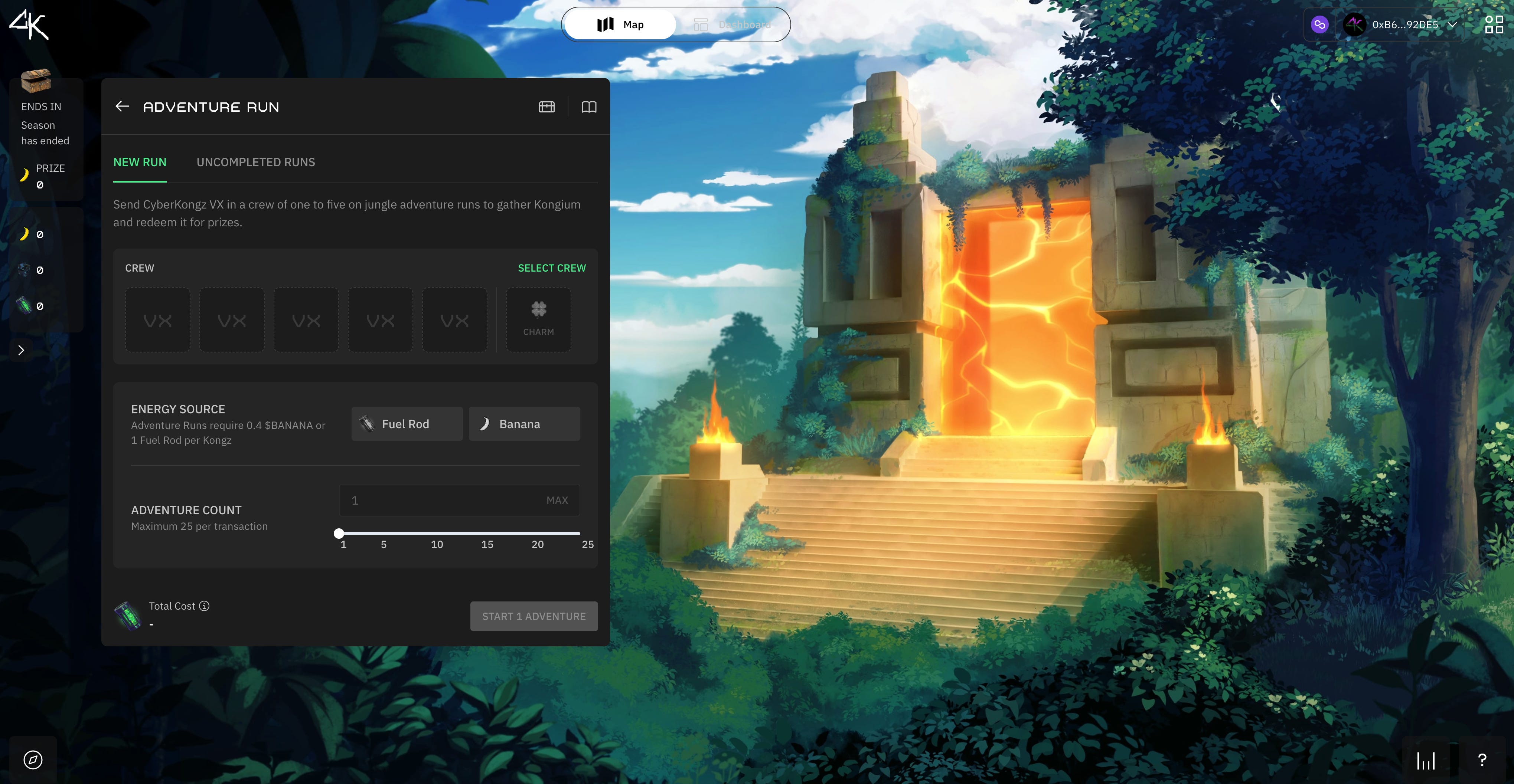This screenshot has height=784, width=1514.
Task: Select the New Run tab
Action: point(140,162)
